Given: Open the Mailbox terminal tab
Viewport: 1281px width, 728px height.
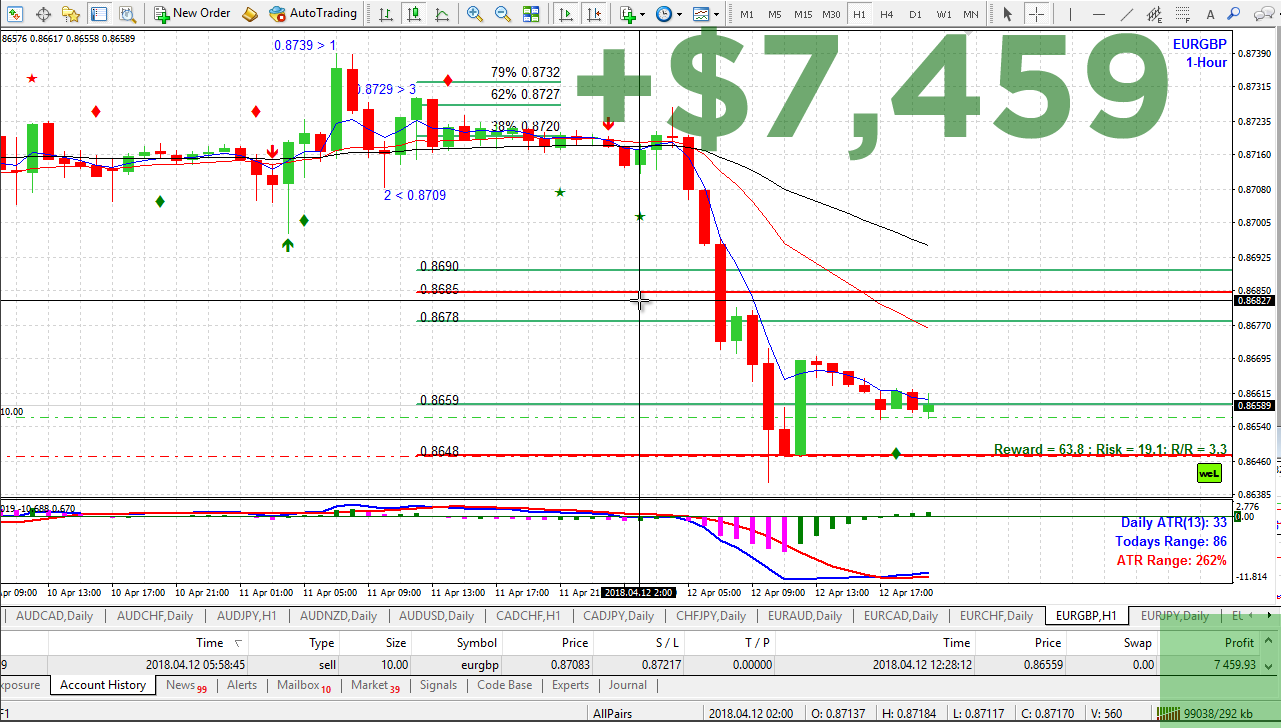Looking at the screenshot, I should click(304, 685).
